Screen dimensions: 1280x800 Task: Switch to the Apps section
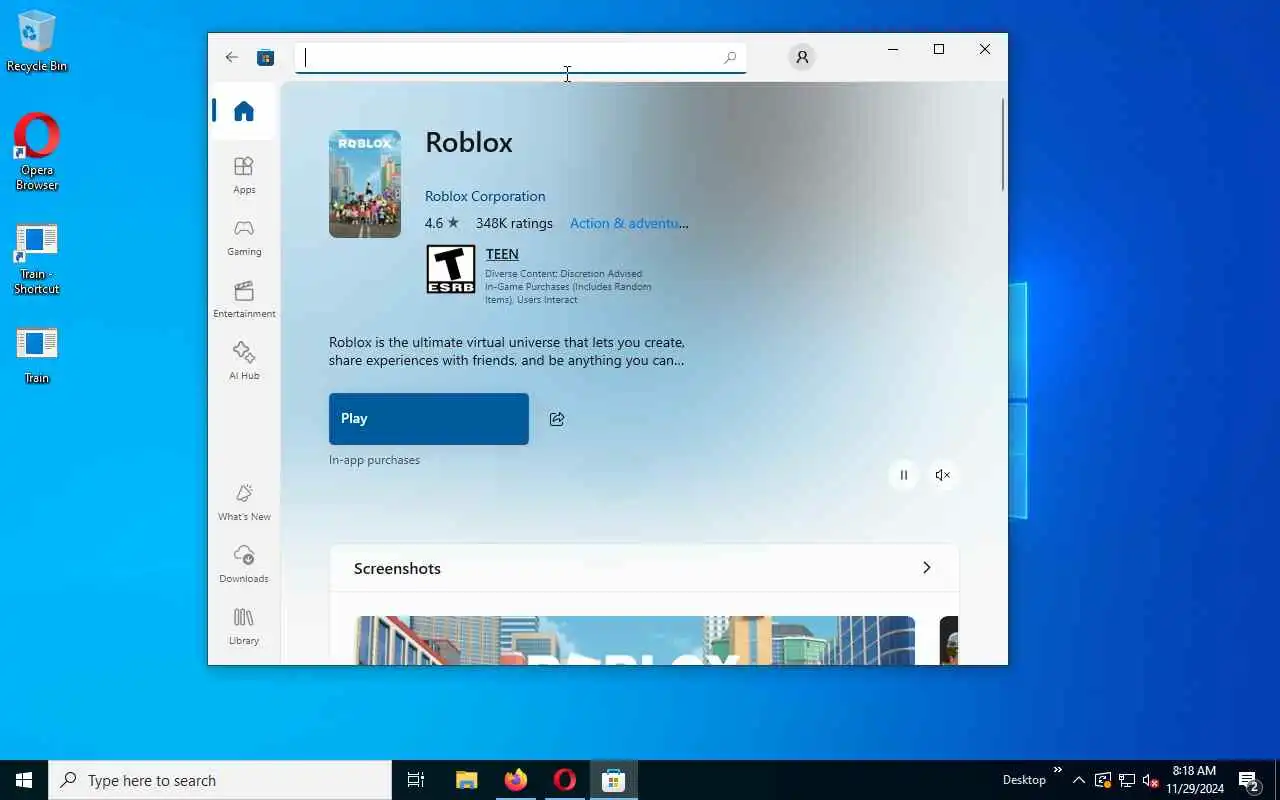244,175
